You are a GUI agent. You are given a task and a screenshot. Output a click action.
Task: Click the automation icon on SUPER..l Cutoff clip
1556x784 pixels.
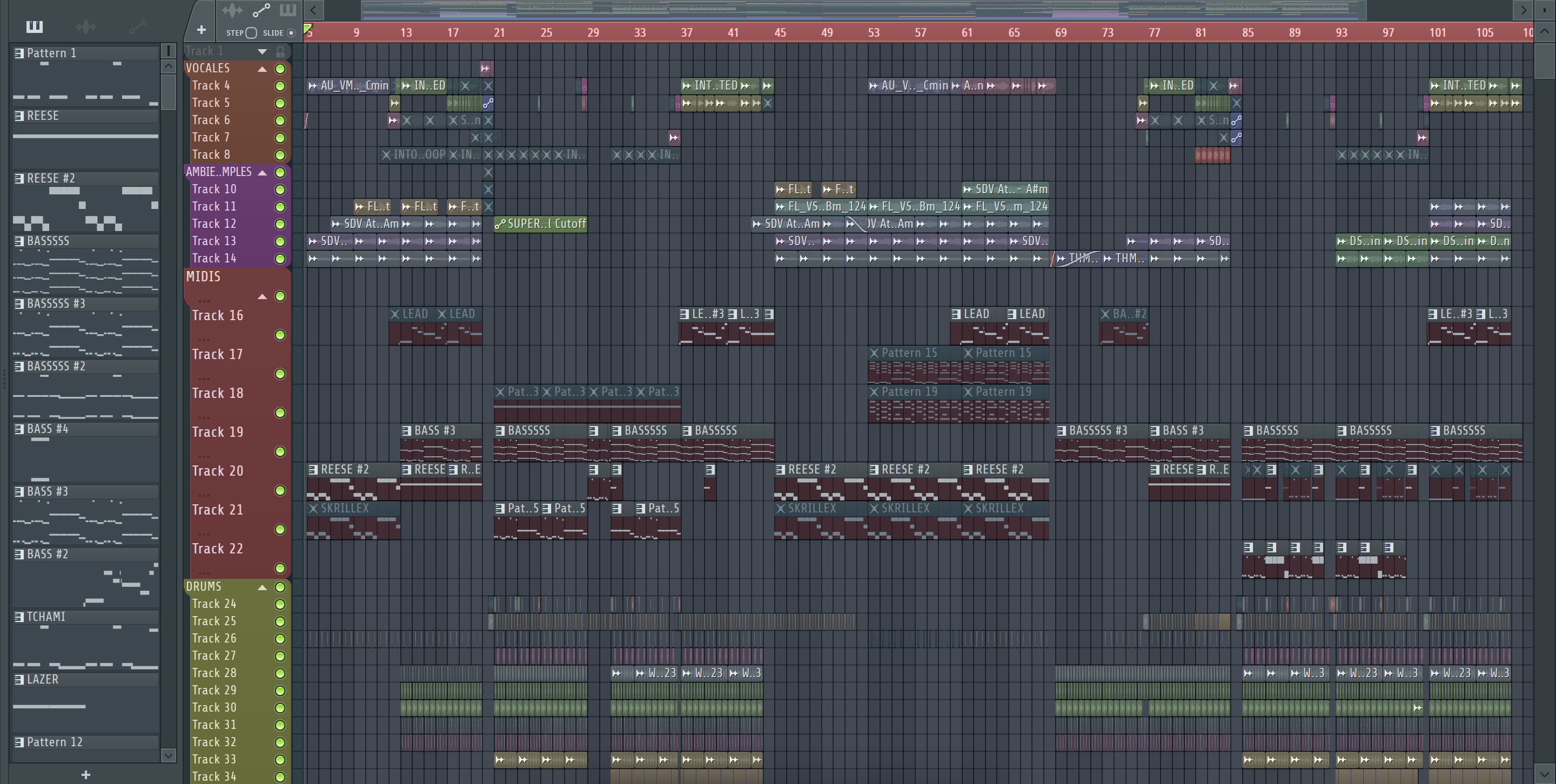click(x=500, y=224)
